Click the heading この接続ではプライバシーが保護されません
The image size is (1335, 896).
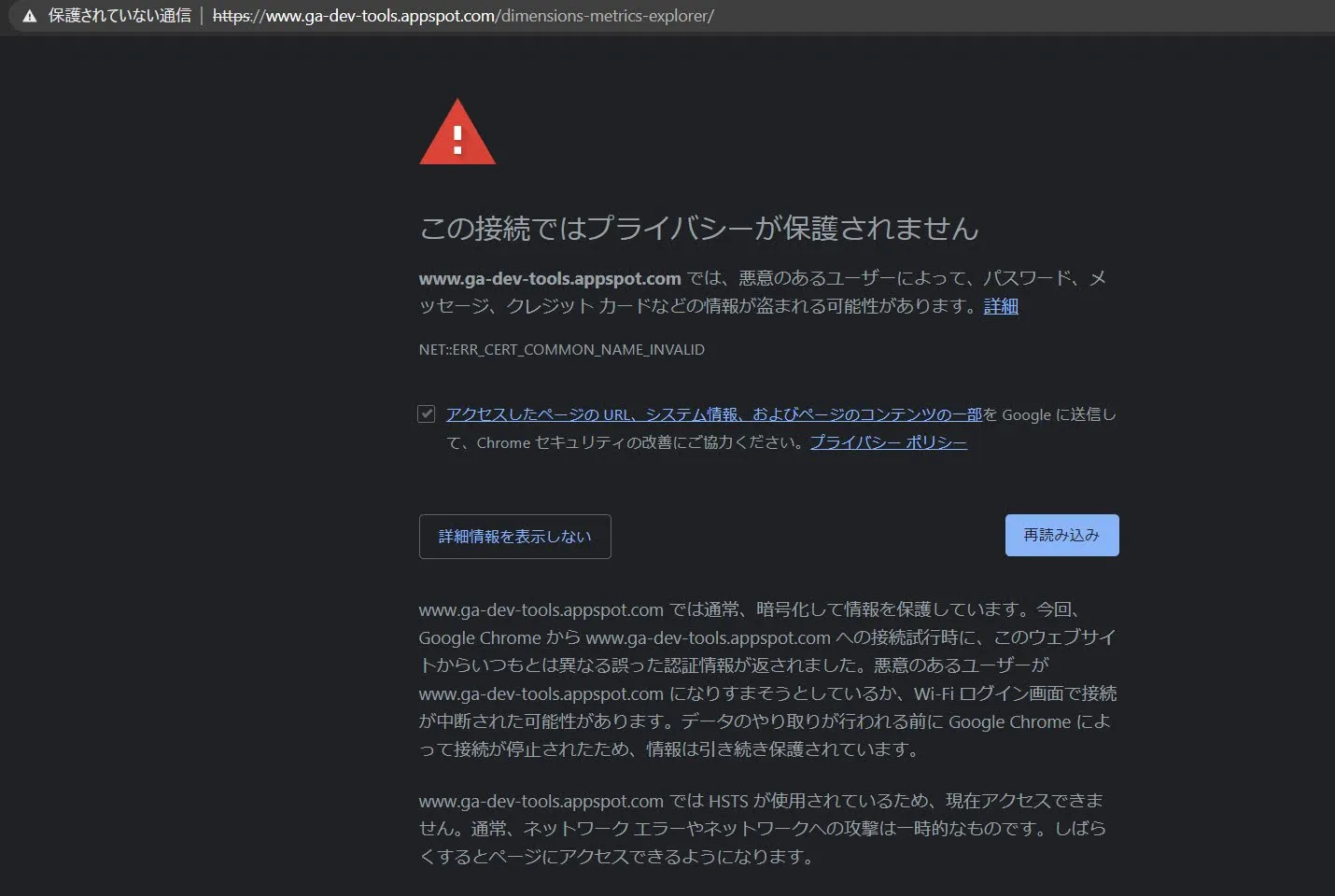point(699,229)
